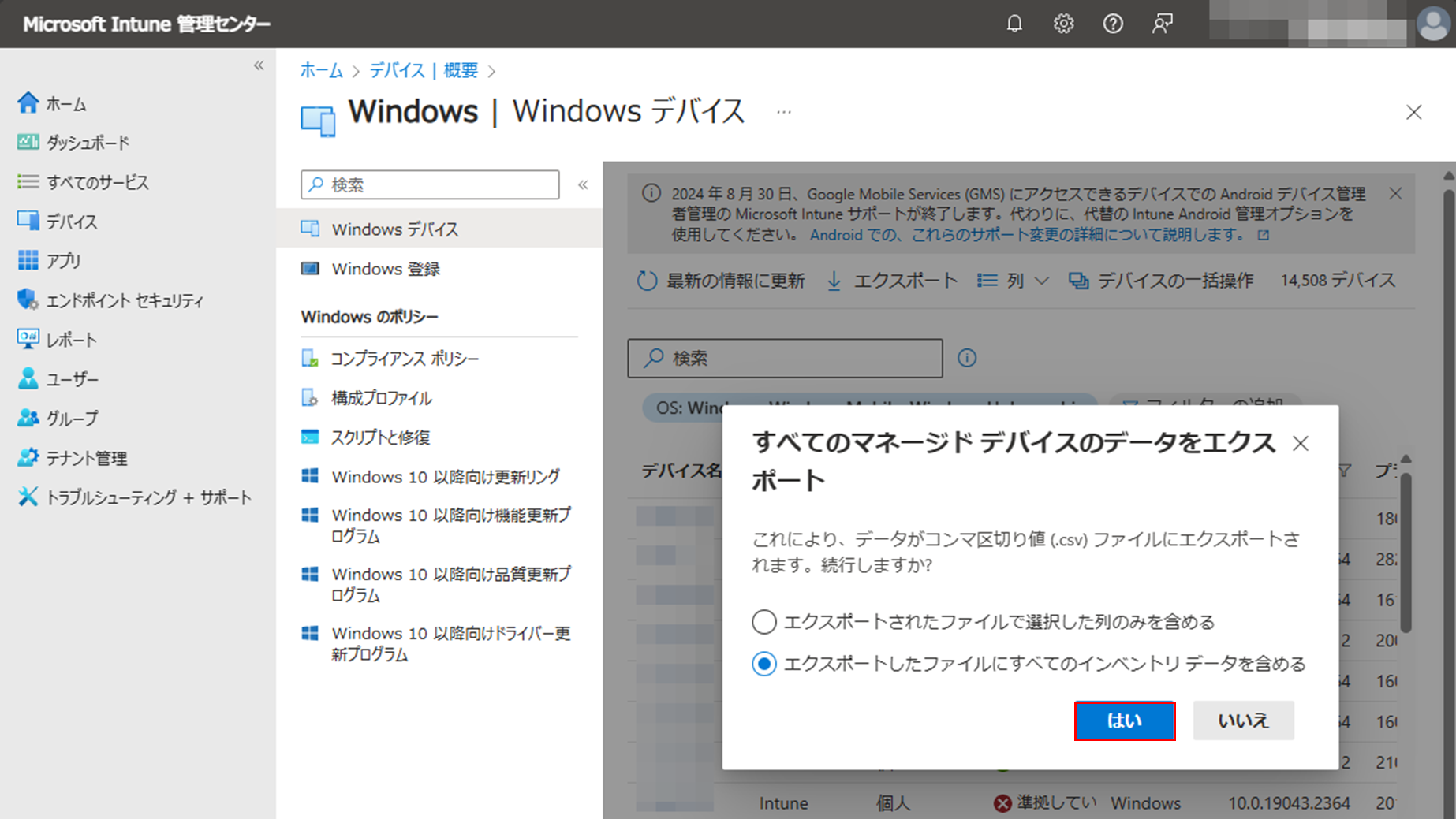The height and width of the screenshot is (819, 1456).
Task: Click the ダッシュボード chart icon
Action: (28, 142)
